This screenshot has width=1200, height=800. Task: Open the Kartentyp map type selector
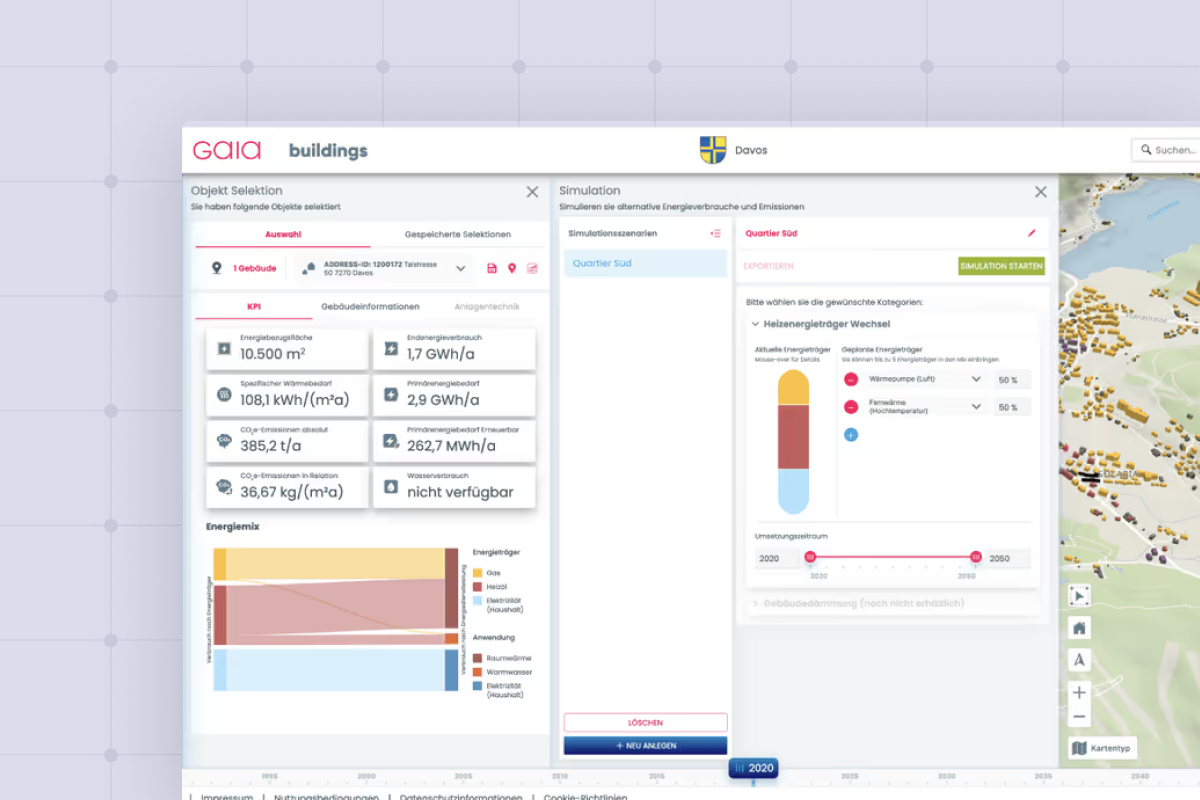click(1102, 748)
